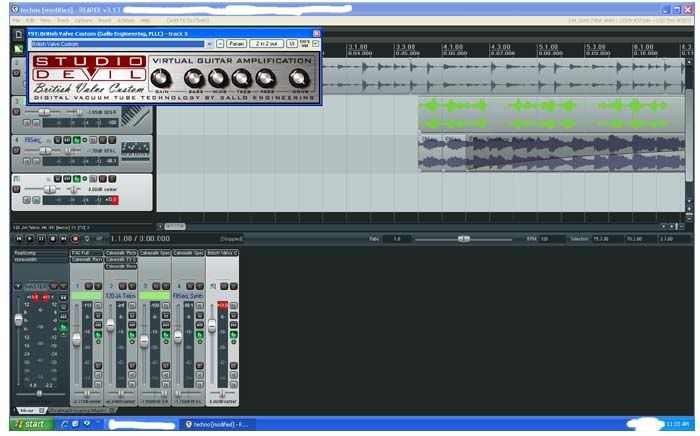Viewport: 700px width, 436px height.
Task: Click mixer channel 5 FX button
Action: click(x=233, y=335)
